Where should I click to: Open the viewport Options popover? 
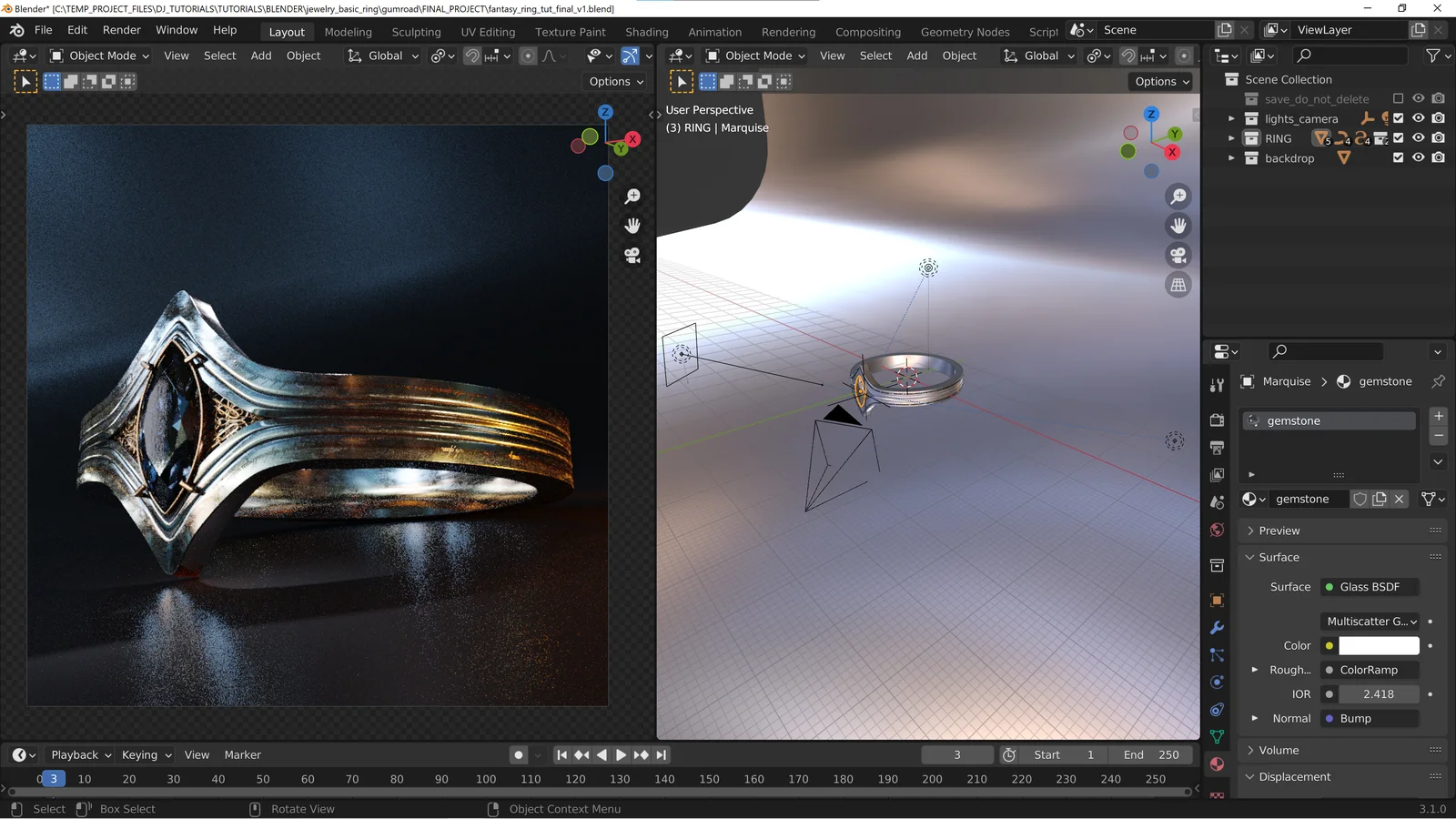click(614, 81)
